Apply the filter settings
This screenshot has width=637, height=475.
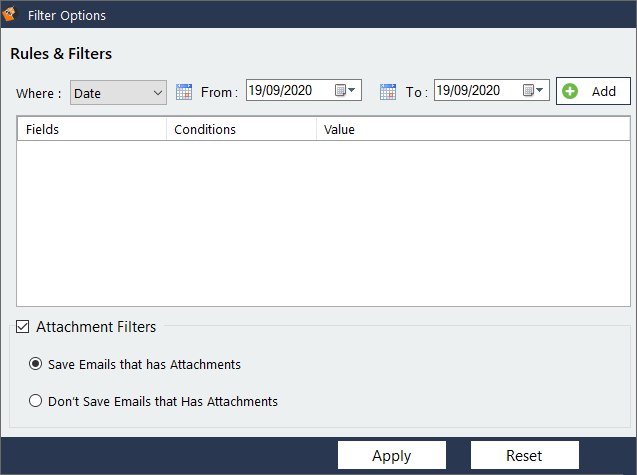tap(391, 455)
